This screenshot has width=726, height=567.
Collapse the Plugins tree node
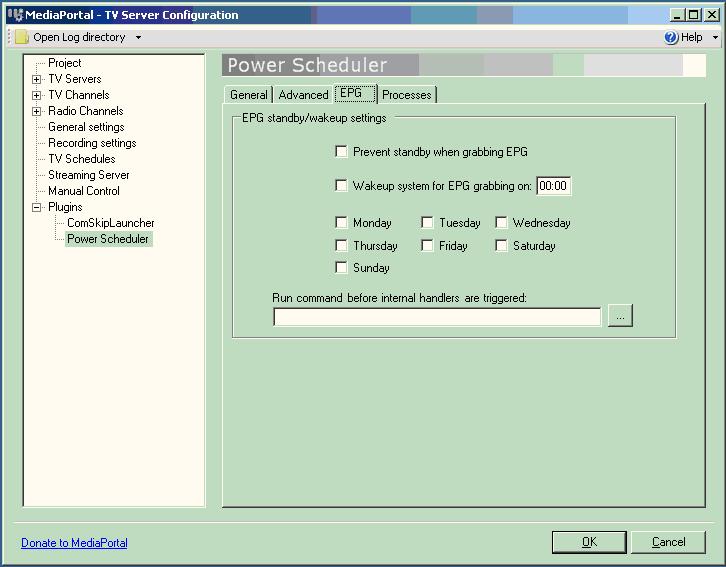tap(37, 207)
